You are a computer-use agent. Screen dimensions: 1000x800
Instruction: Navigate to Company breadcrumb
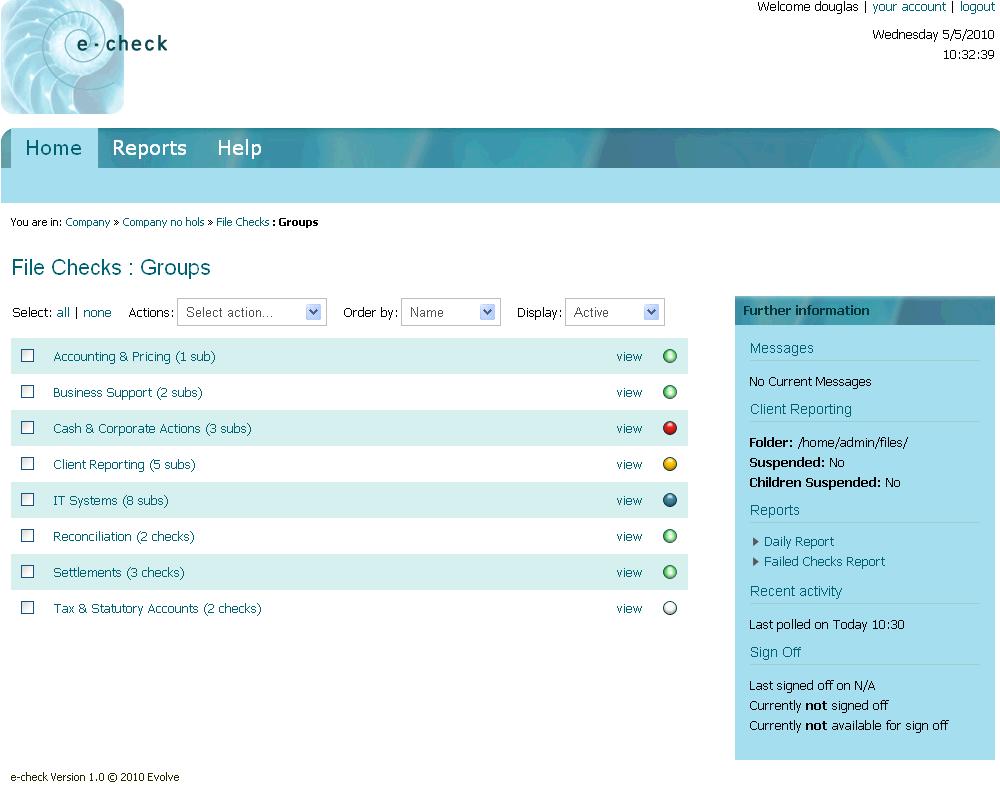click(87, 222)
